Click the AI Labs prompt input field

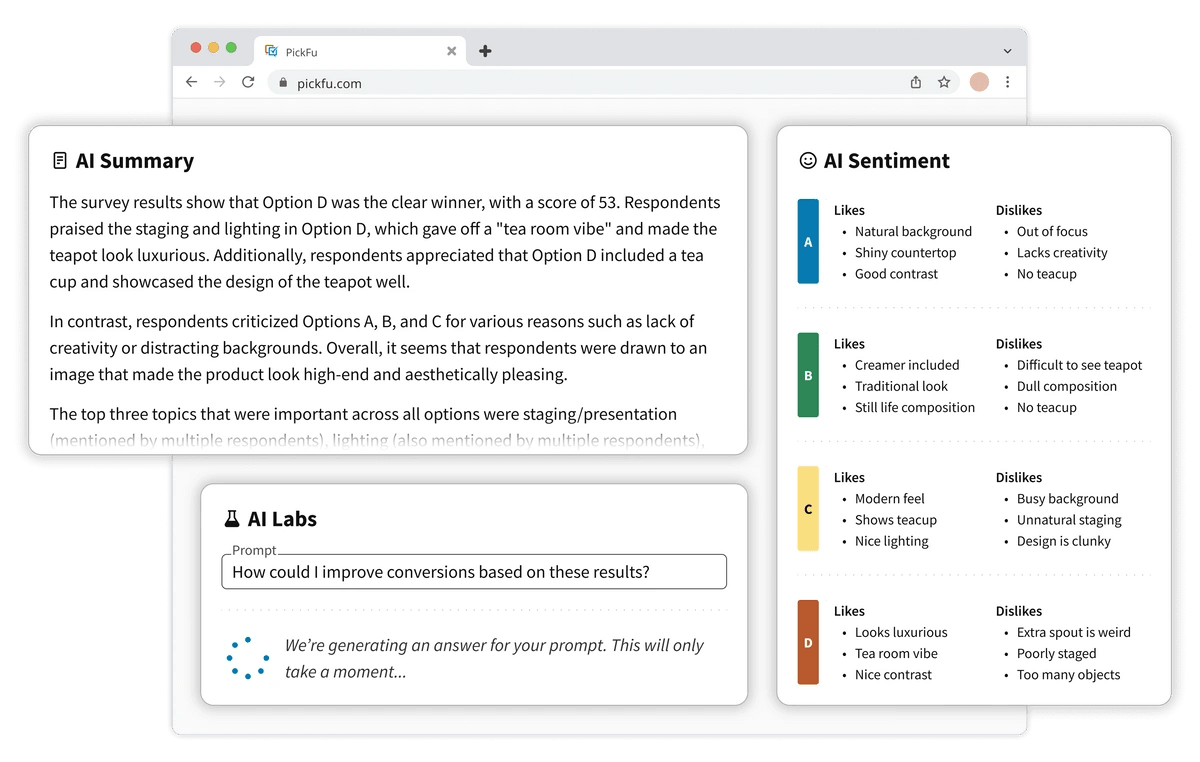coord(474,571)
